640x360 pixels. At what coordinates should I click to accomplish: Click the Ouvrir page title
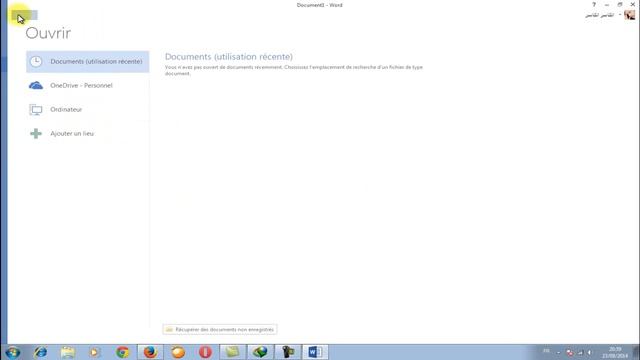tap(48, 33)
